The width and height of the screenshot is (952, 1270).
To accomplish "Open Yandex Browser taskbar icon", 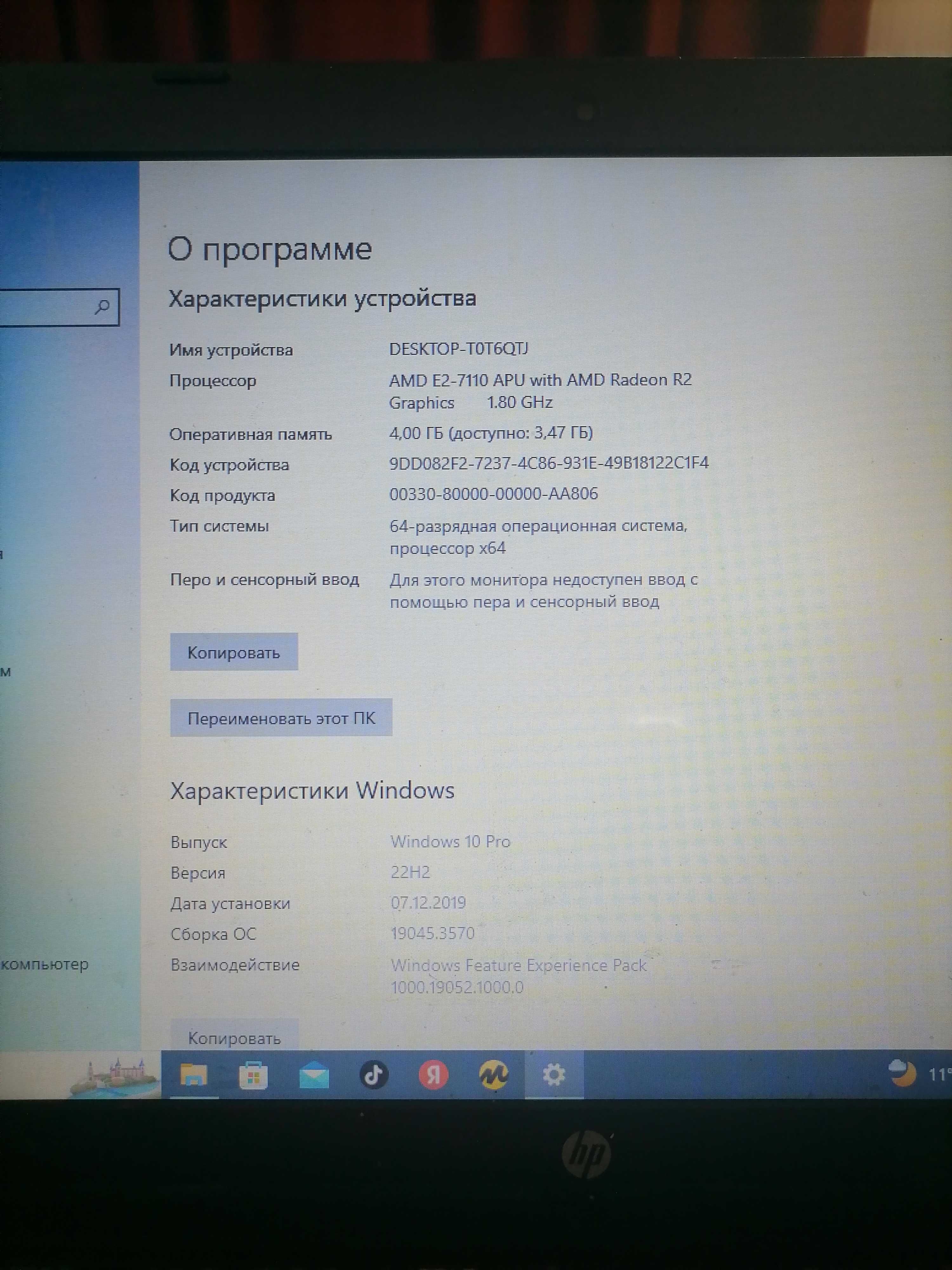I will (x=433, y=1075).
